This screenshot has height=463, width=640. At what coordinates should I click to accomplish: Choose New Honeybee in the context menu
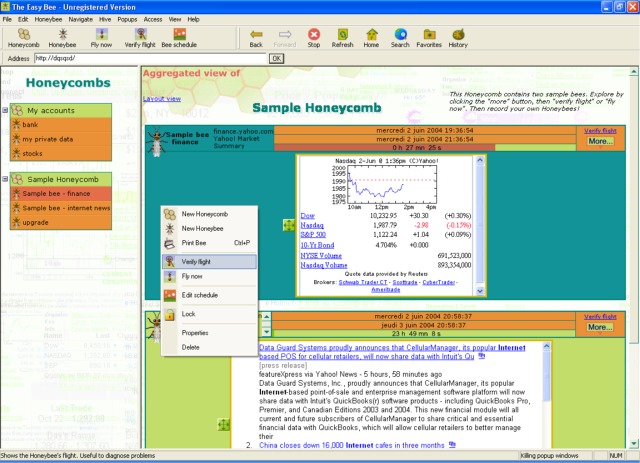pos(209,229)
